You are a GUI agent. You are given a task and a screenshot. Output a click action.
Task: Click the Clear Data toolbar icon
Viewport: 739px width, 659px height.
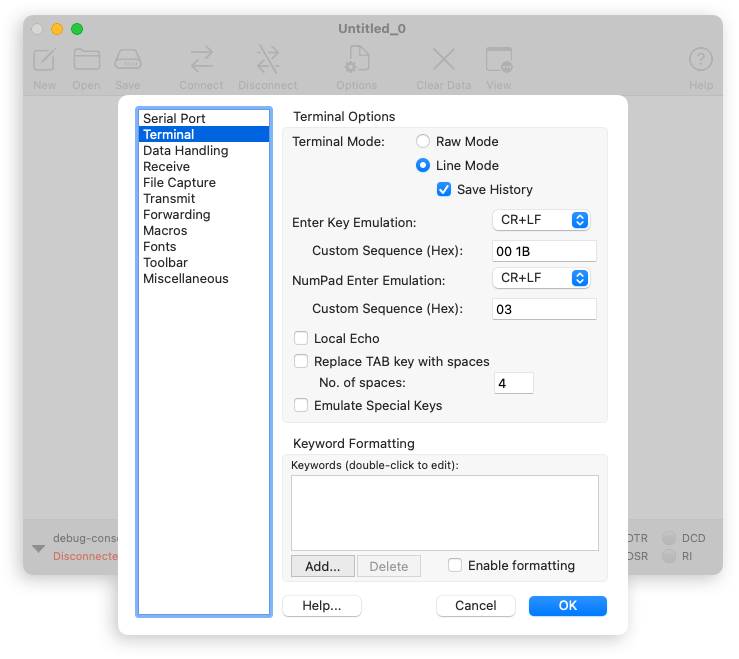pos(443,60)
